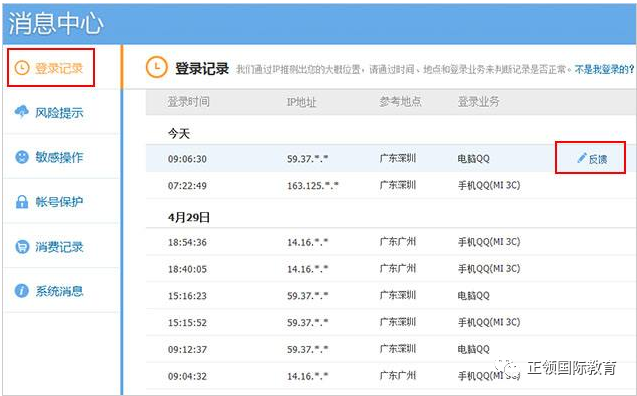Image resolution: width=637 pixels, height=396 pixels.
Task: Click 广东深圳 in the 09:06:30 row
Action: point(398,158)
